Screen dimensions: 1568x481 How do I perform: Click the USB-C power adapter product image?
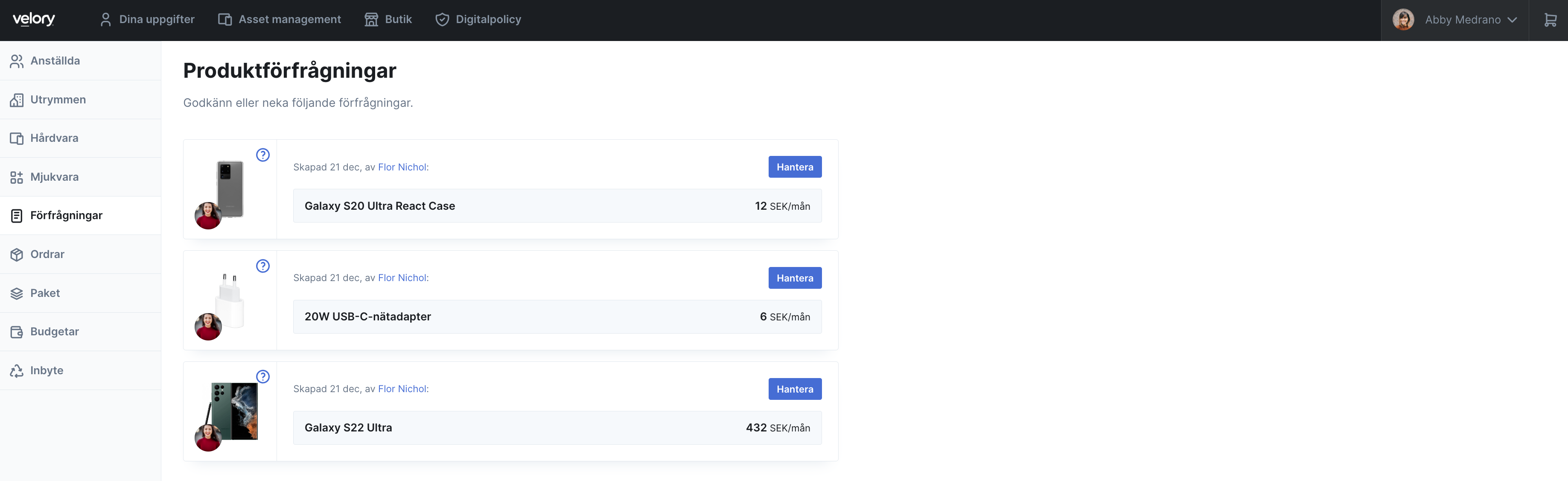[x=230, y=301]
